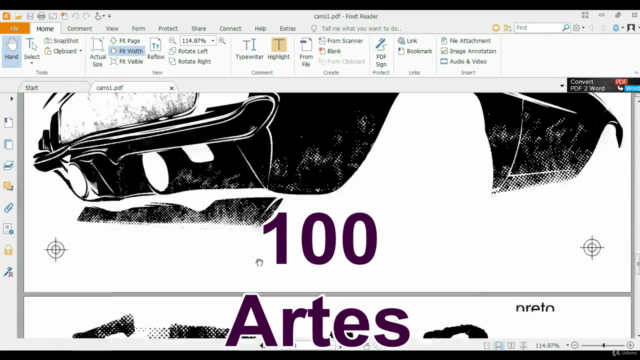
Task: Click the Open folder icon in quick access
Action: [x=18, y=16]
